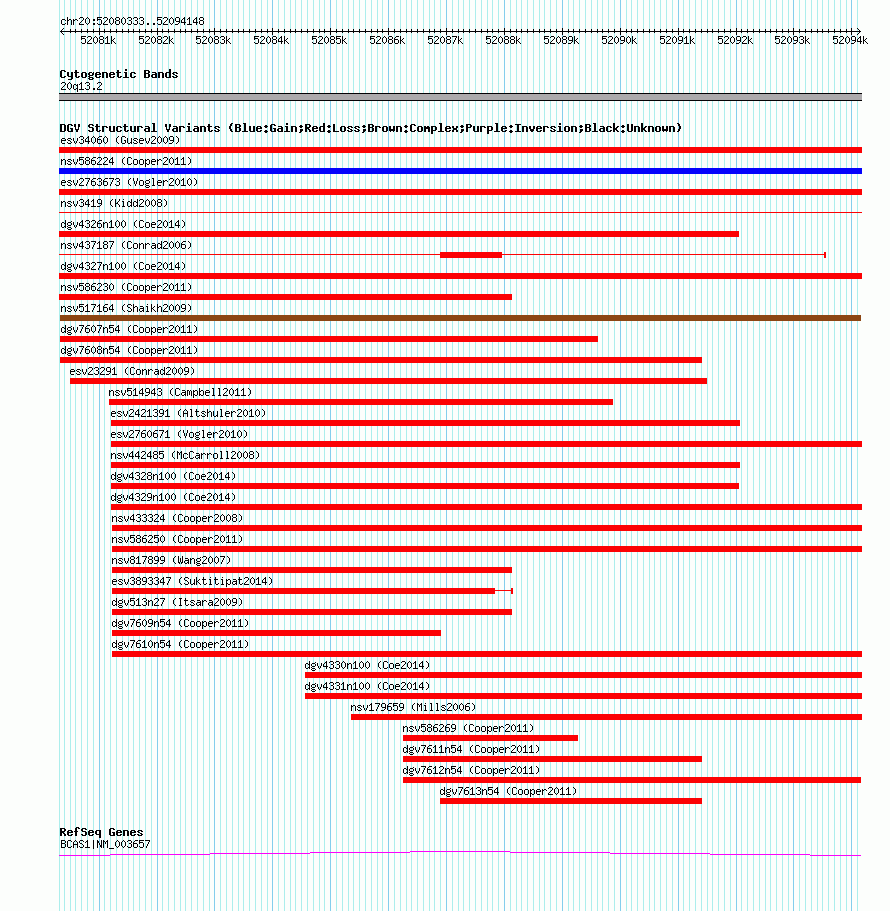
Task: Open the dgv4330n100 (Coe2014) label
Action: click(367, 665)
